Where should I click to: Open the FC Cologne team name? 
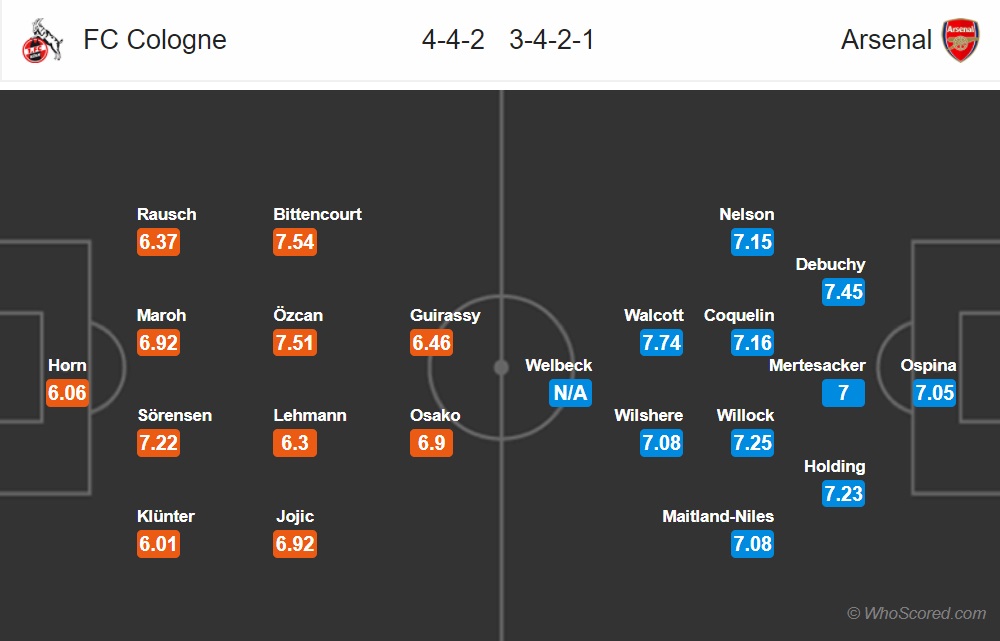pyautogui.click(x=155, y=40)
